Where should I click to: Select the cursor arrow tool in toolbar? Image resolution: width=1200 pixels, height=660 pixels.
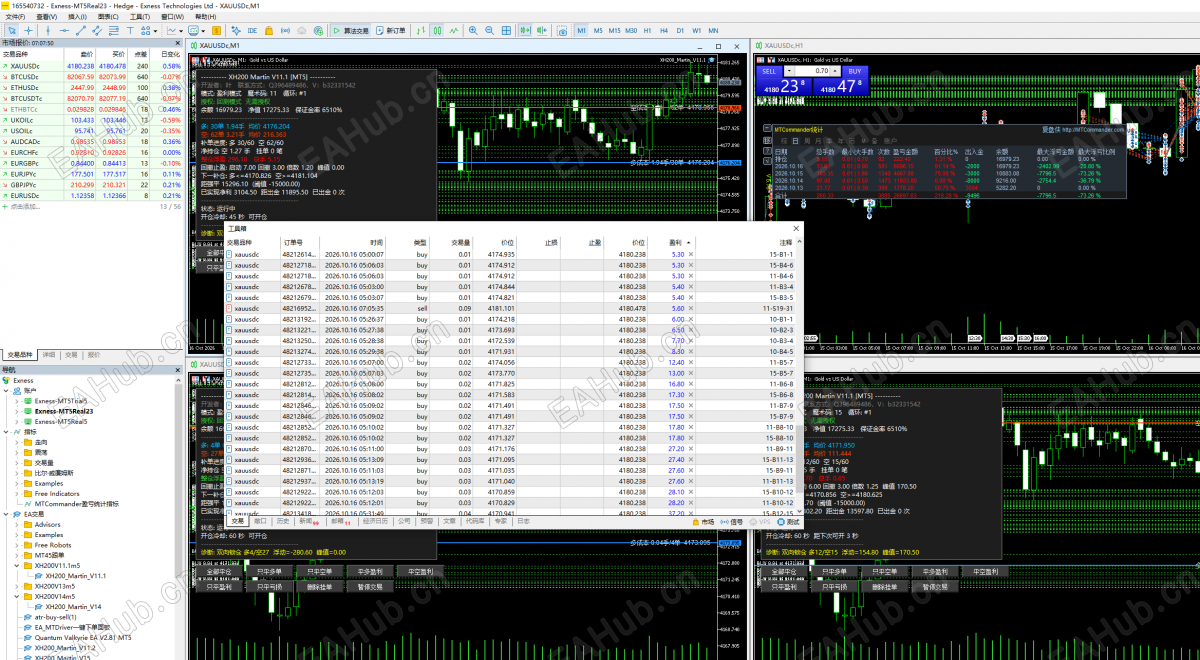coord(12,31)
